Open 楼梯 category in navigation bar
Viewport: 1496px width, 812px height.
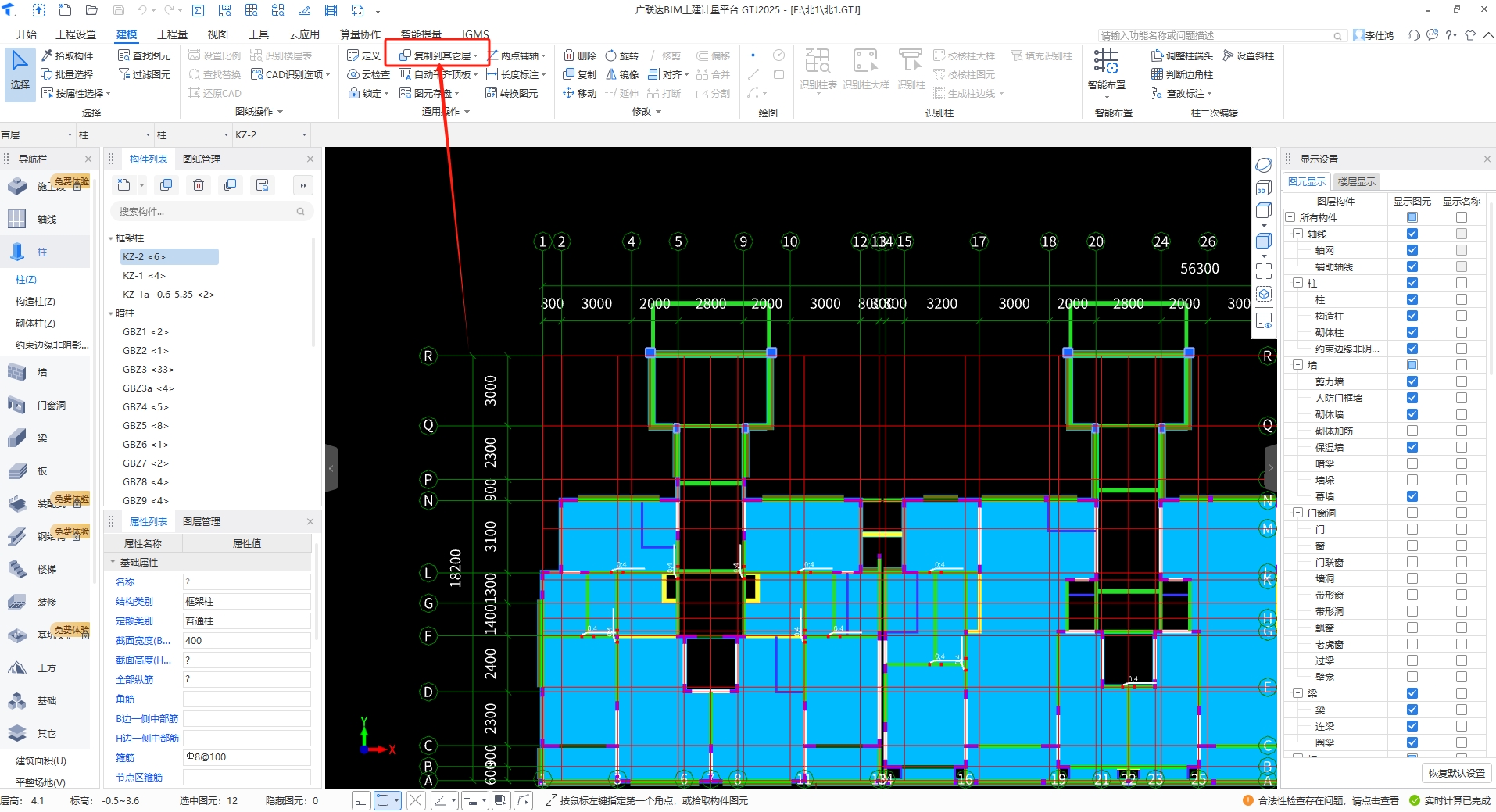point(45,570)
